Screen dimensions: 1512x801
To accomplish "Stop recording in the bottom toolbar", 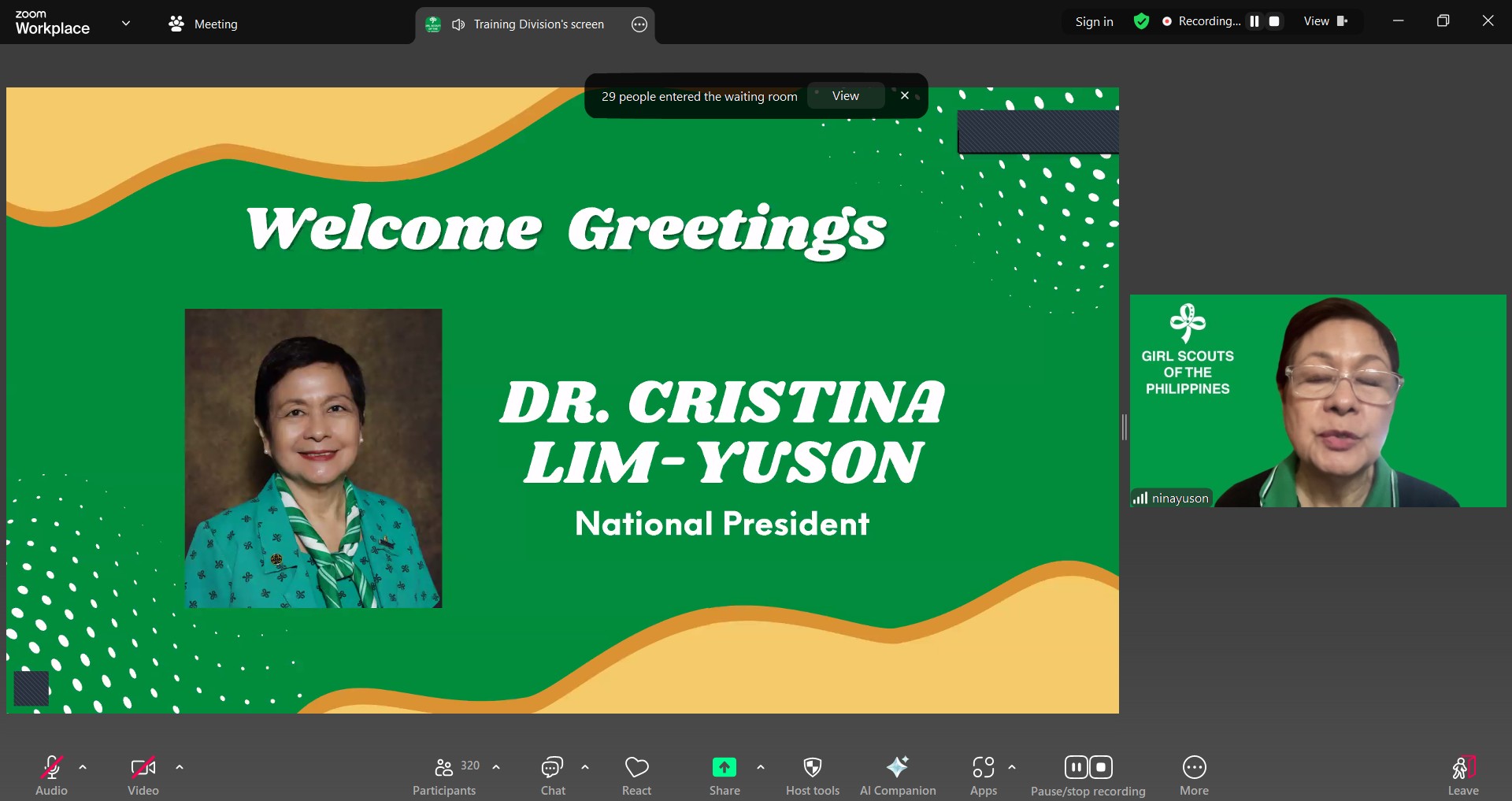I will [x=1101, y=767].
